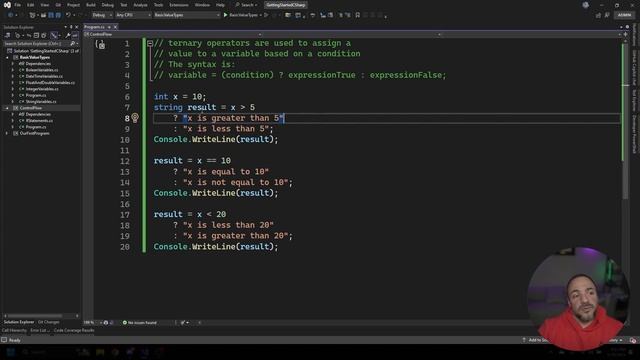The width and height of the screenshot is (640, 360).
Task: Open the Call Hierarchy bottom tab
Action: point(14,330)
